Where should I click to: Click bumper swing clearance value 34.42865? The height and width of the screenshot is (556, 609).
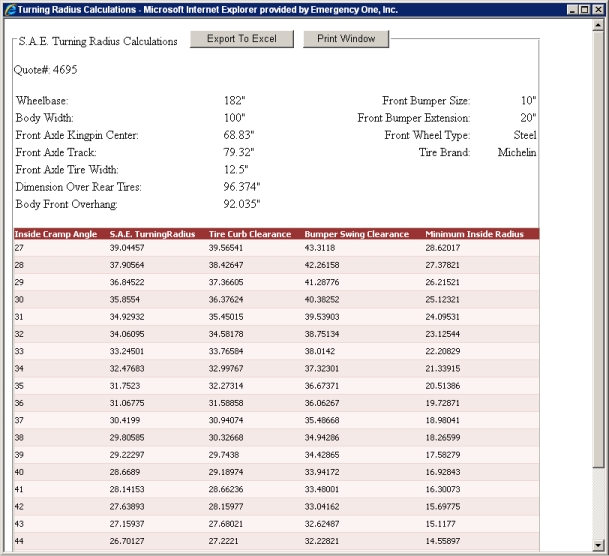[x=322, y=455]
